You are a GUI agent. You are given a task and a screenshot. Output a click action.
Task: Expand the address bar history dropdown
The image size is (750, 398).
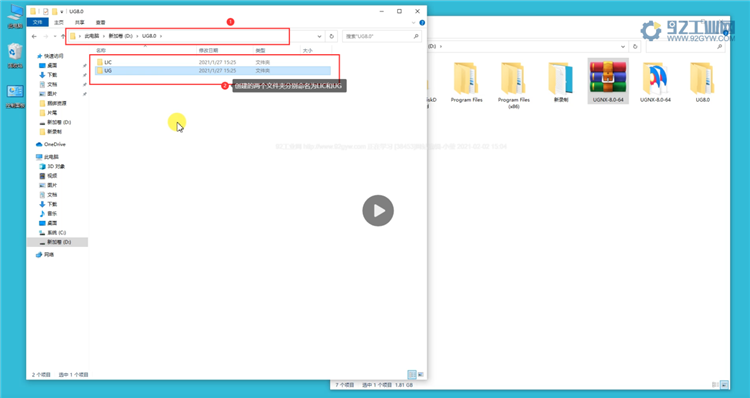point(320,36)
